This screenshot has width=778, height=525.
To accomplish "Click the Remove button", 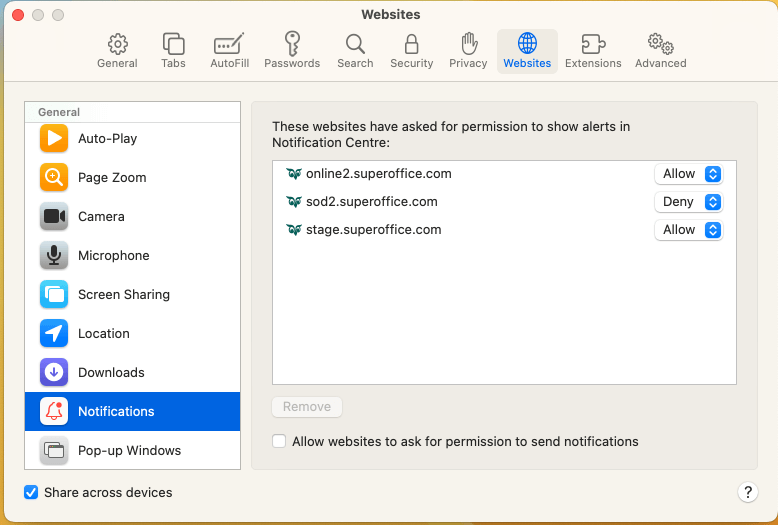I will [307, 407].
